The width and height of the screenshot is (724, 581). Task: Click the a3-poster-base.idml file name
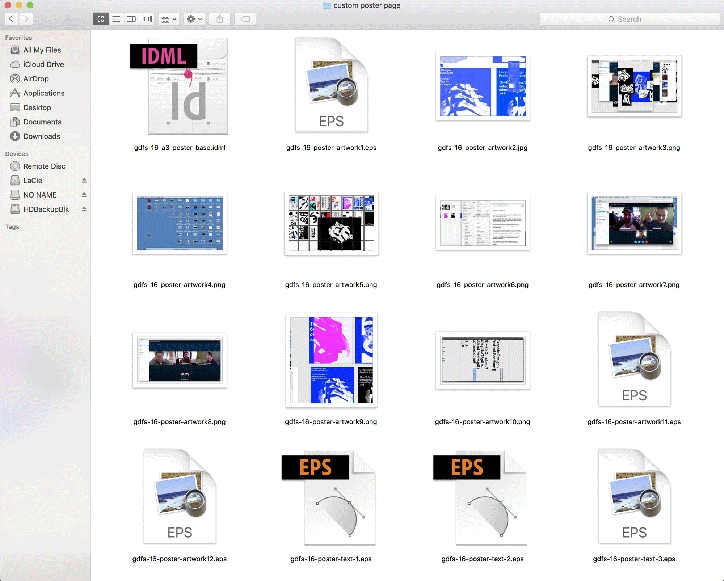click(x=180, y=148)
